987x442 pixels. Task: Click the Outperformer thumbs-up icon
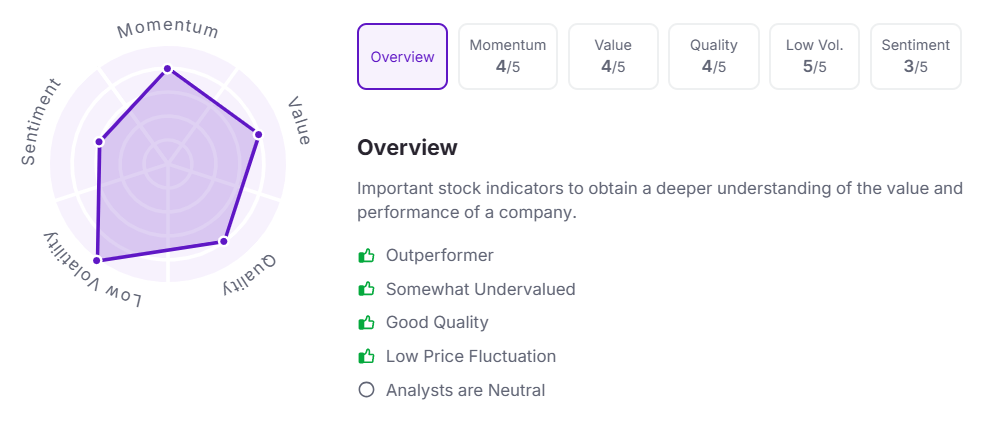click(366, 256)
